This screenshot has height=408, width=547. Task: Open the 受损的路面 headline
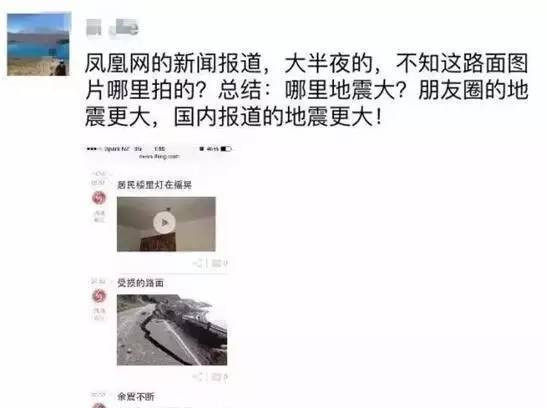pyautogui.click(x=140, y=283)
